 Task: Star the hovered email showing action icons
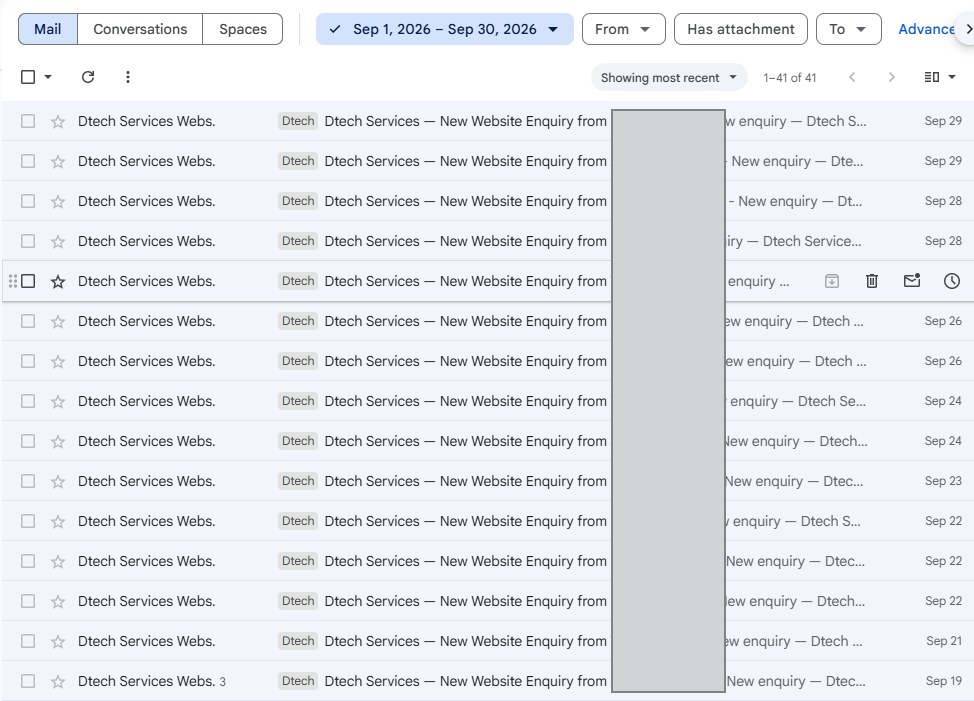click(58, 281)
